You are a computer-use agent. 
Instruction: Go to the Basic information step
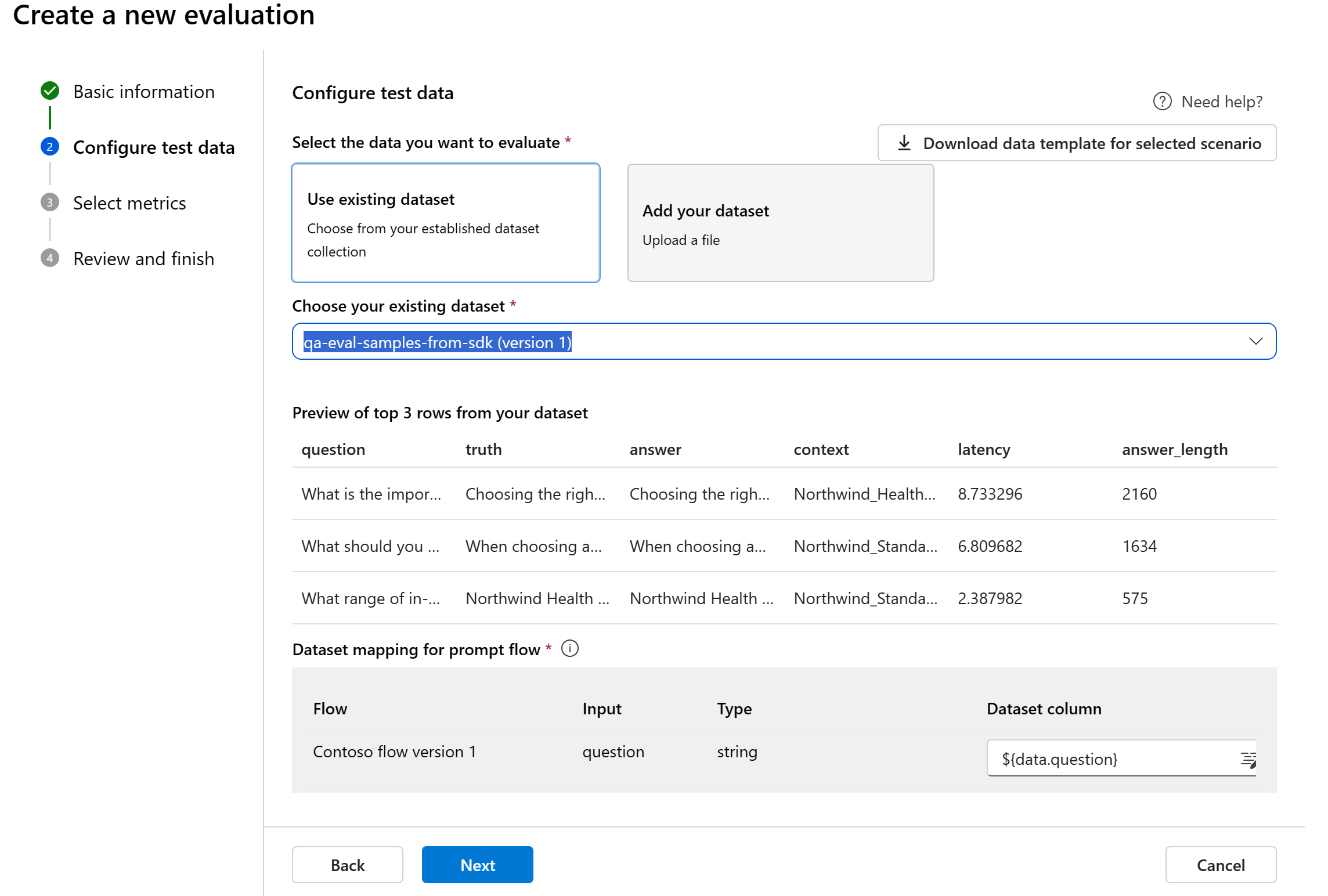pyautogui.click(x=143, y=92)
